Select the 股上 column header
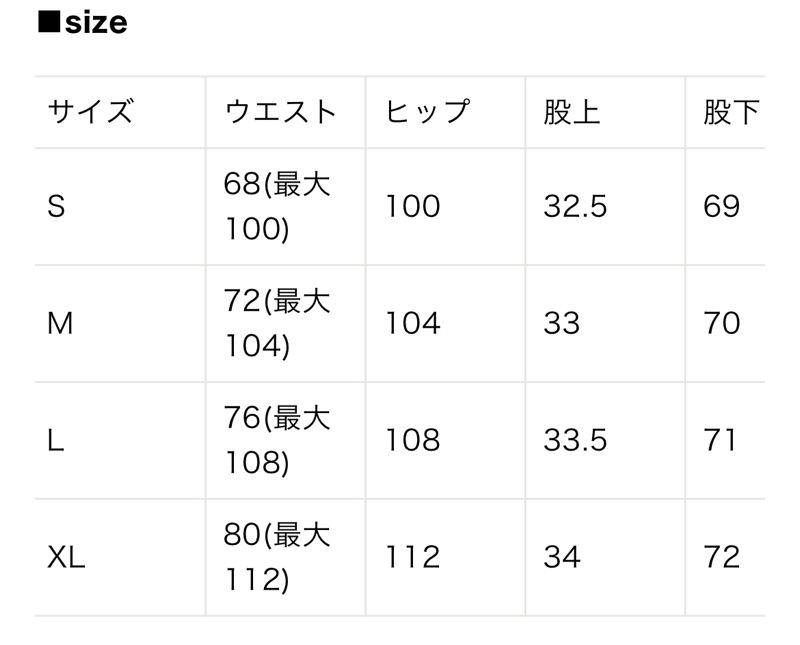The image size is (800, 645). [572, 112]
